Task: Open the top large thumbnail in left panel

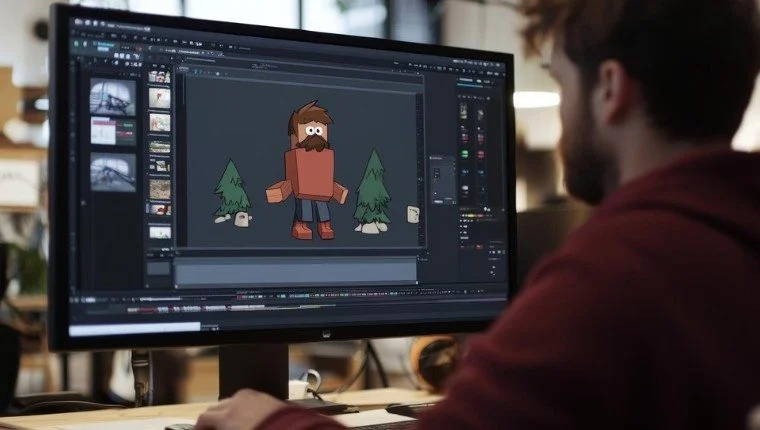Action: (x=113, y=97)
